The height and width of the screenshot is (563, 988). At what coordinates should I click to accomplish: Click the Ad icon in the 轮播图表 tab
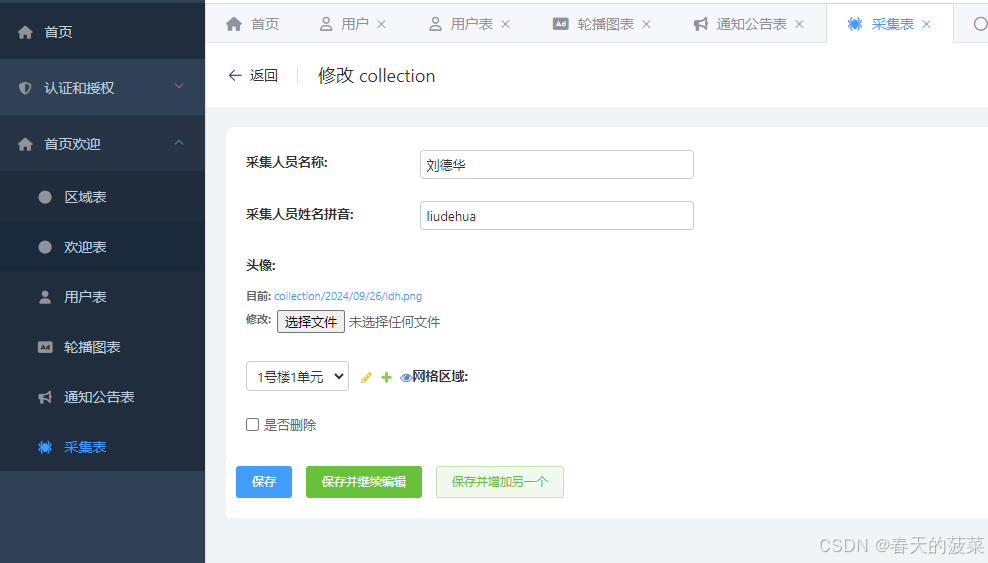pyautogui.click(x=561, y=24)
